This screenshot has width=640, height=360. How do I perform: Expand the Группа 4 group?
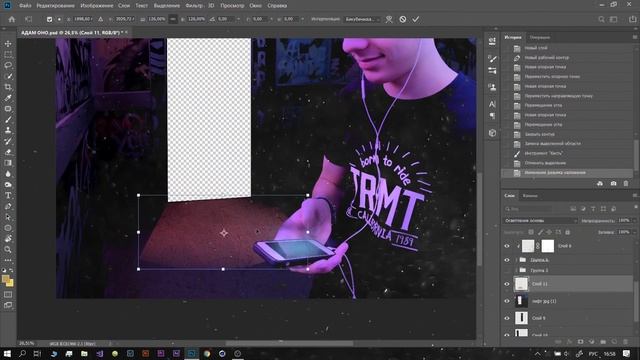[x=516, y=260]
